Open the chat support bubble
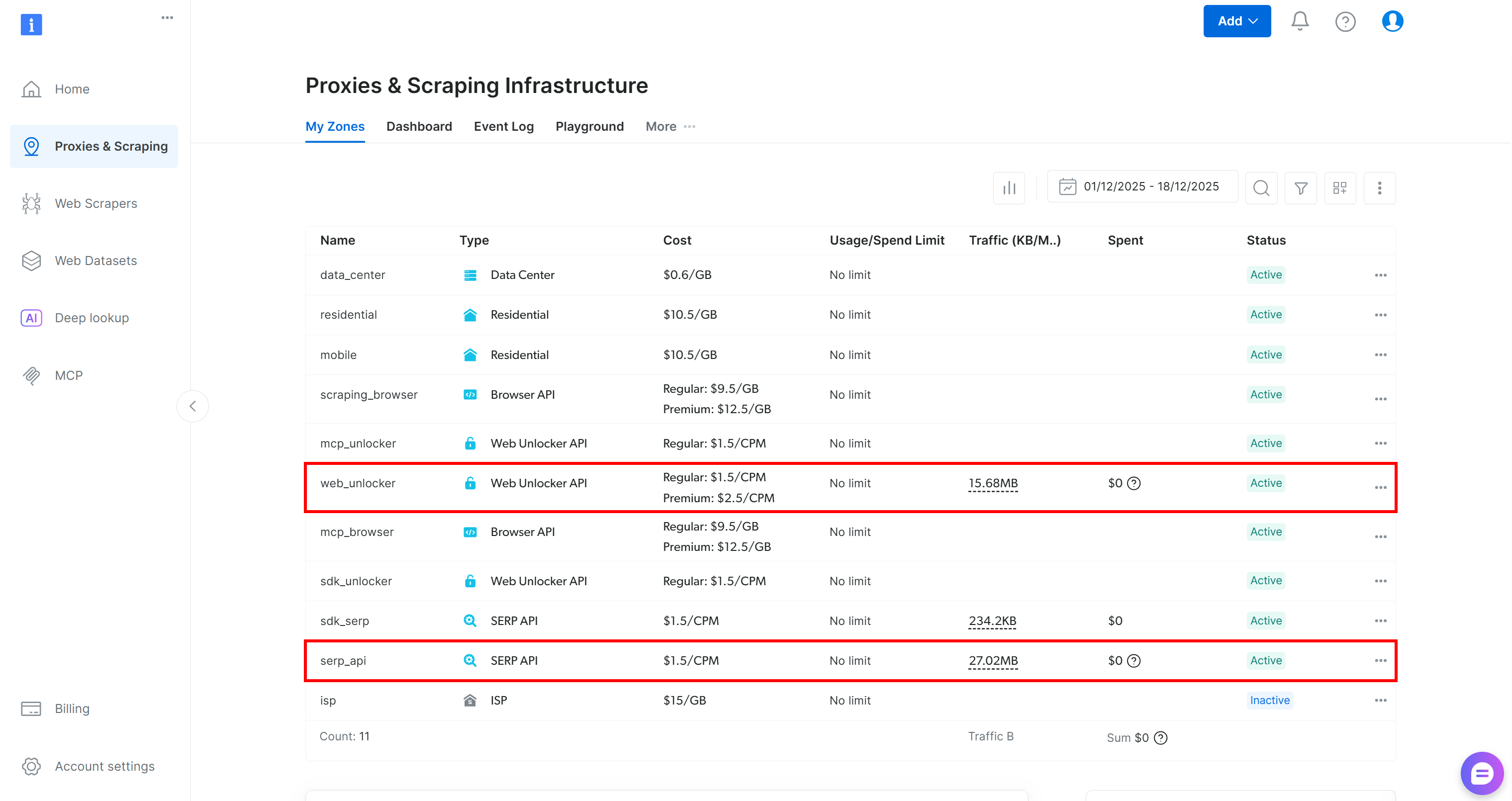Screen dimensions: 1512x801 [1481, 774]
